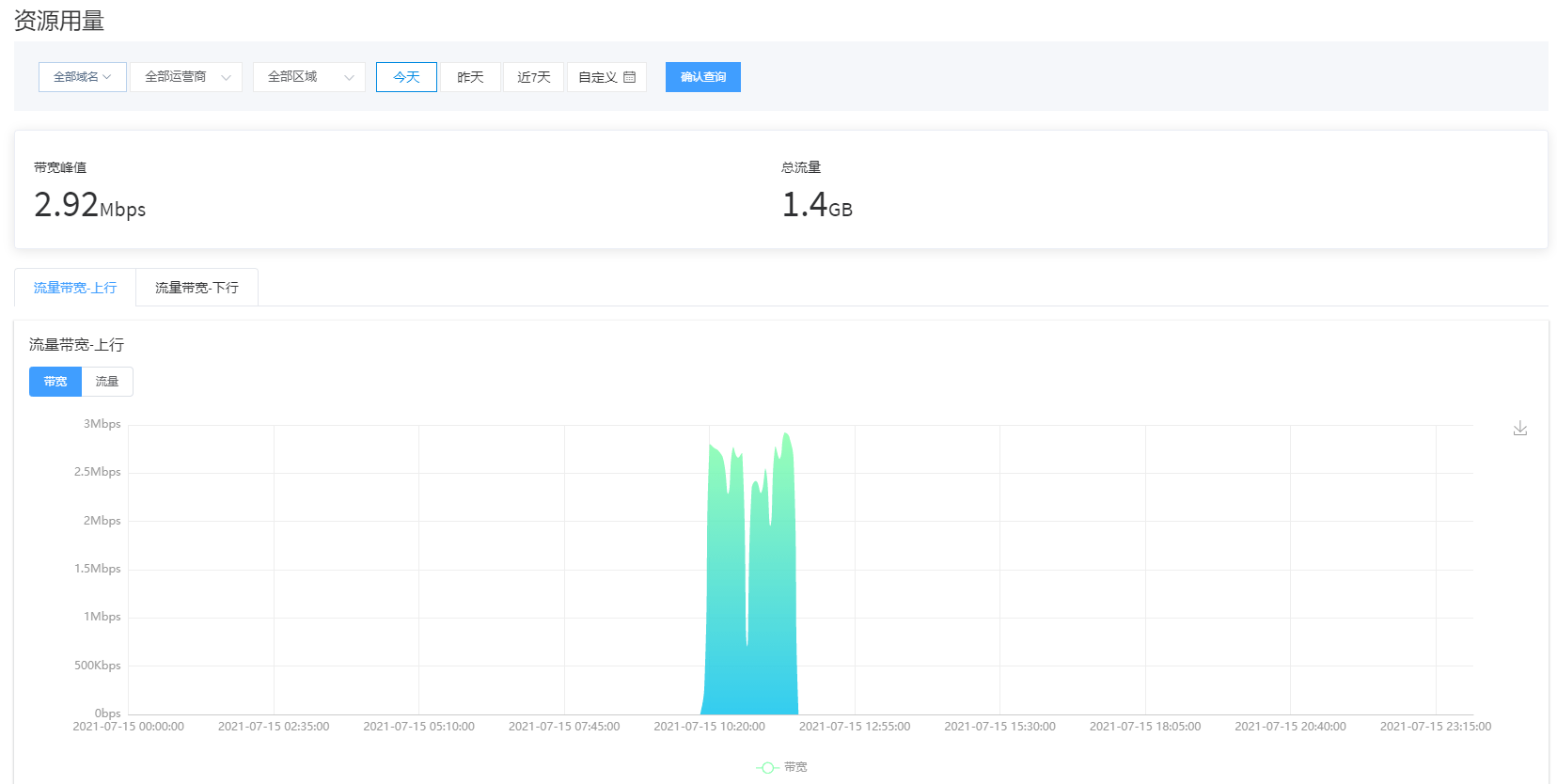The width and height of the screenshot is (1557, 784).
Task: Open the 全部区域 region dropdown
Action: coord(308,77)
